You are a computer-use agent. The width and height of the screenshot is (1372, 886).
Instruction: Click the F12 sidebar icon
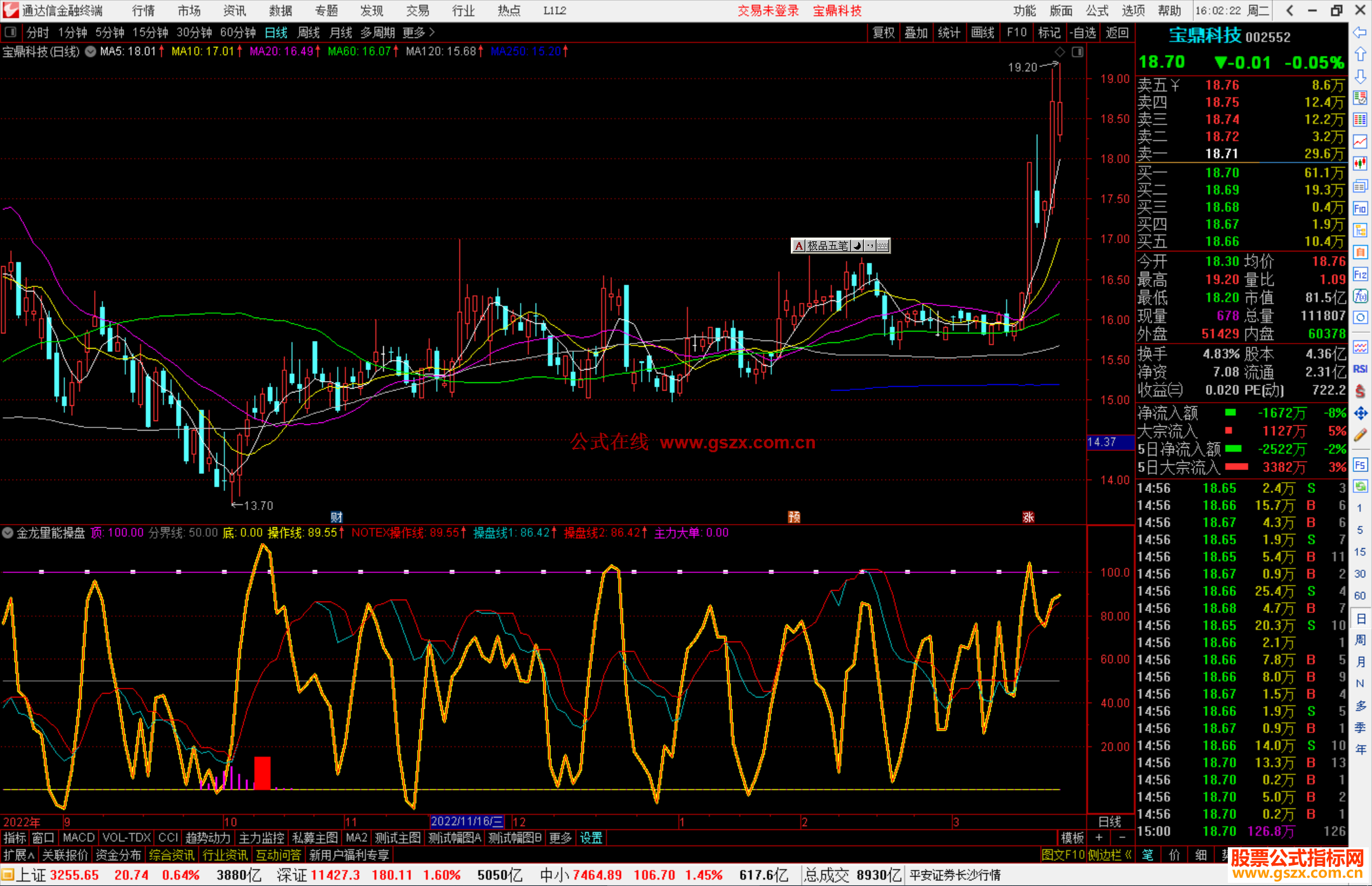(1360, 274)
